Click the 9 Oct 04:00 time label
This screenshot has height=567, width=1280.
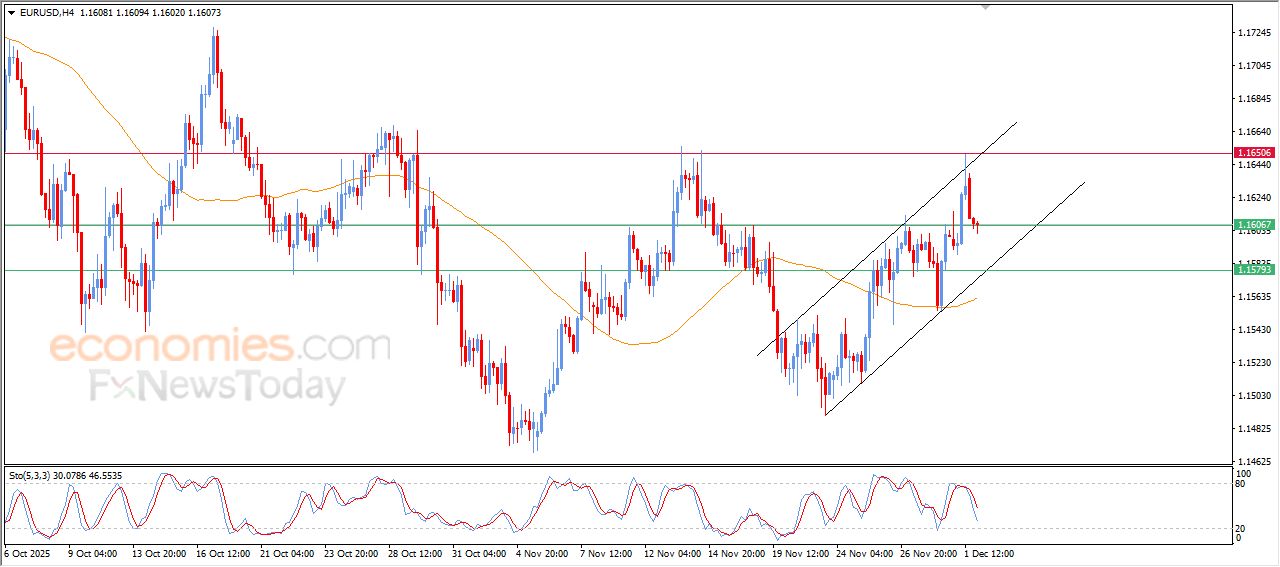(x=93, y=553)
